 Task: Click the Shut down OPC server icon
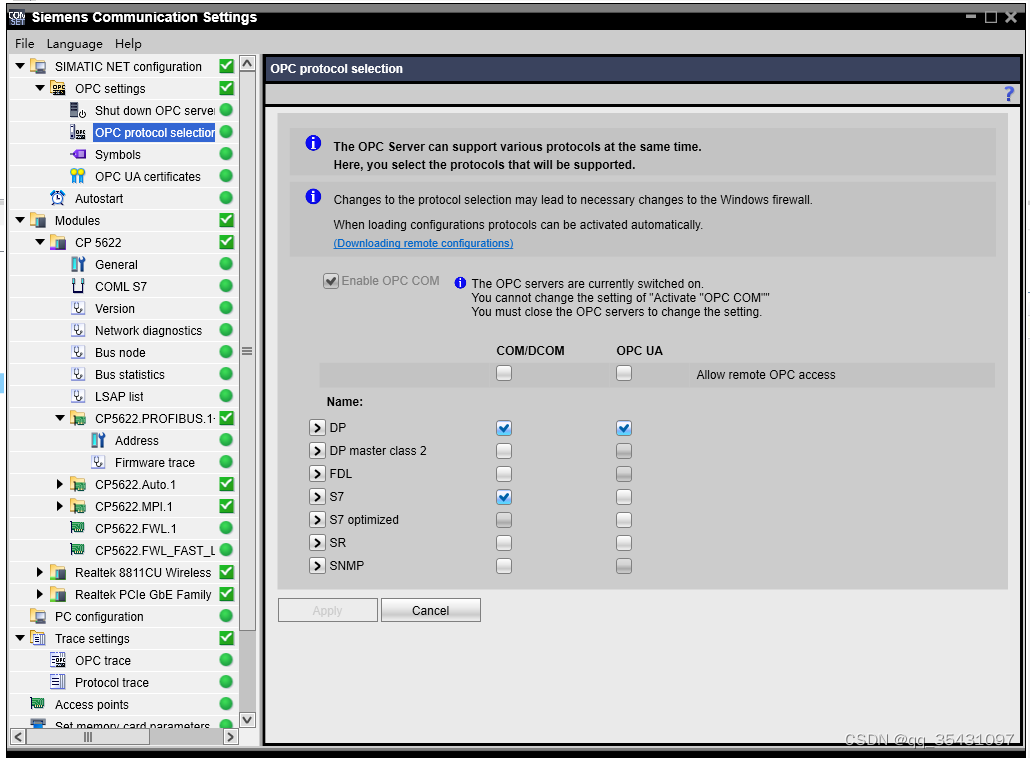[x=78, y=110]
